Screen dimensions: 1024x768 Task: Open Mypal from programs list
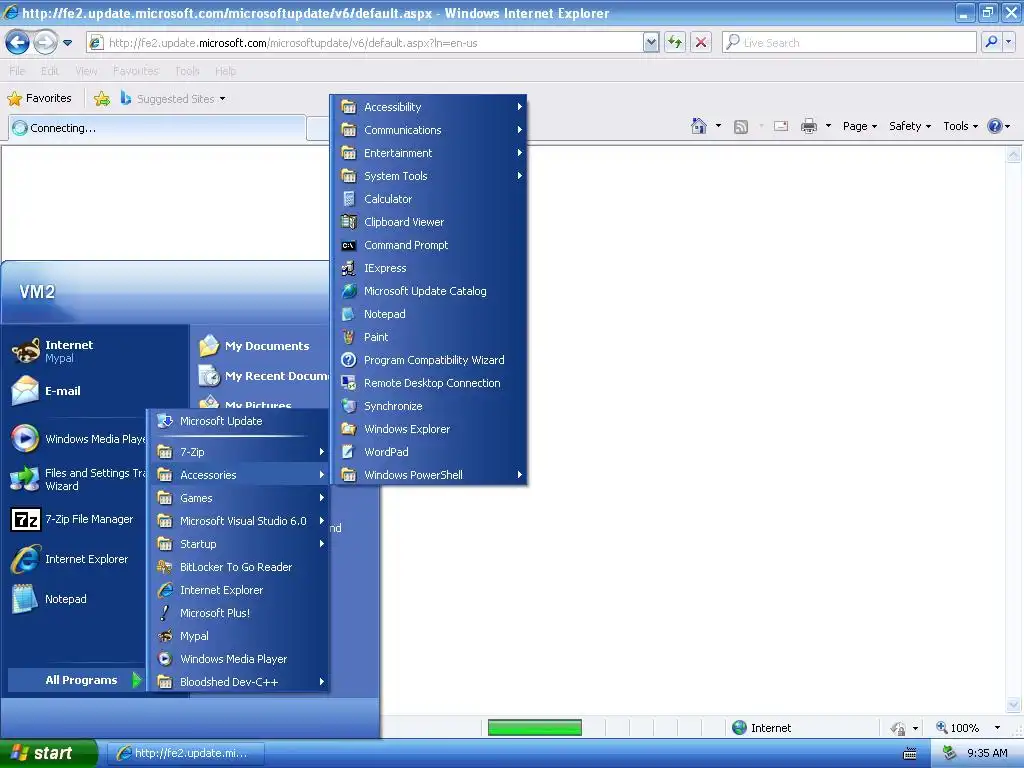[x=238, y=636]
